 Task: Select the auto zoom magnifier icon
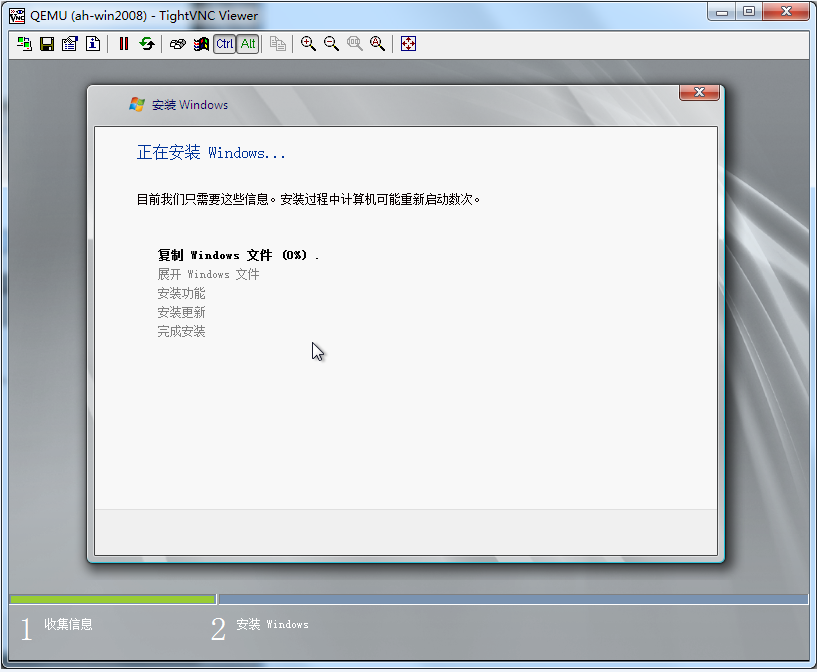pos(378,44)
